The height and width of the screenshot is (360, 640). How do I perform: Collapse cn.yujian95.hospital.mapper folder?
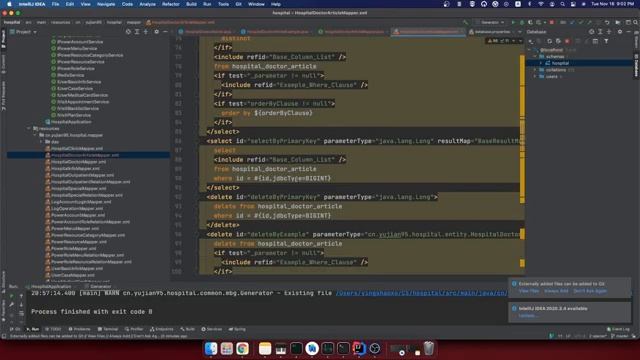35,135
